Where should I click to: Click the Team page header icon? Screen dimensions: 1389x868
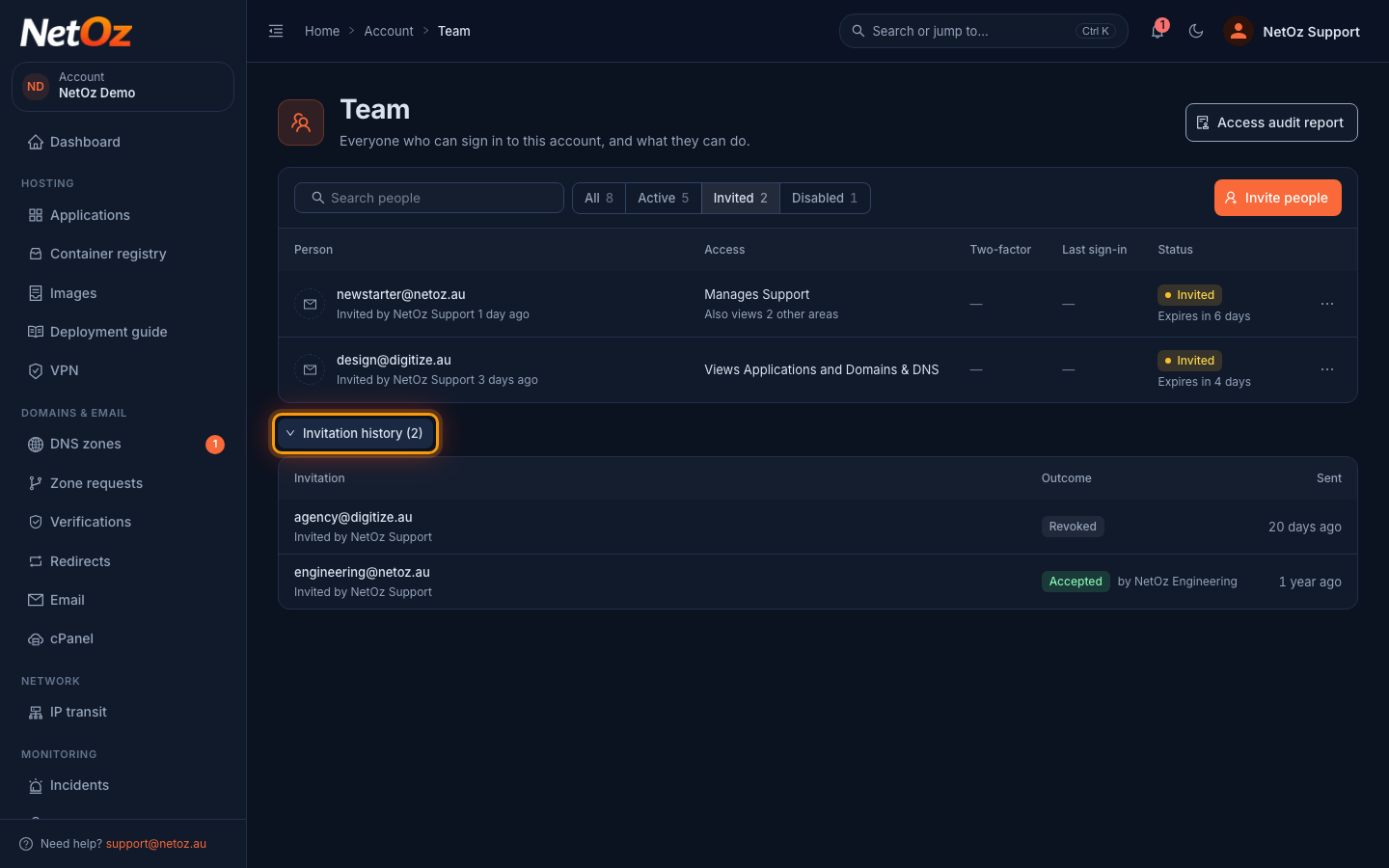coord(301,122)
